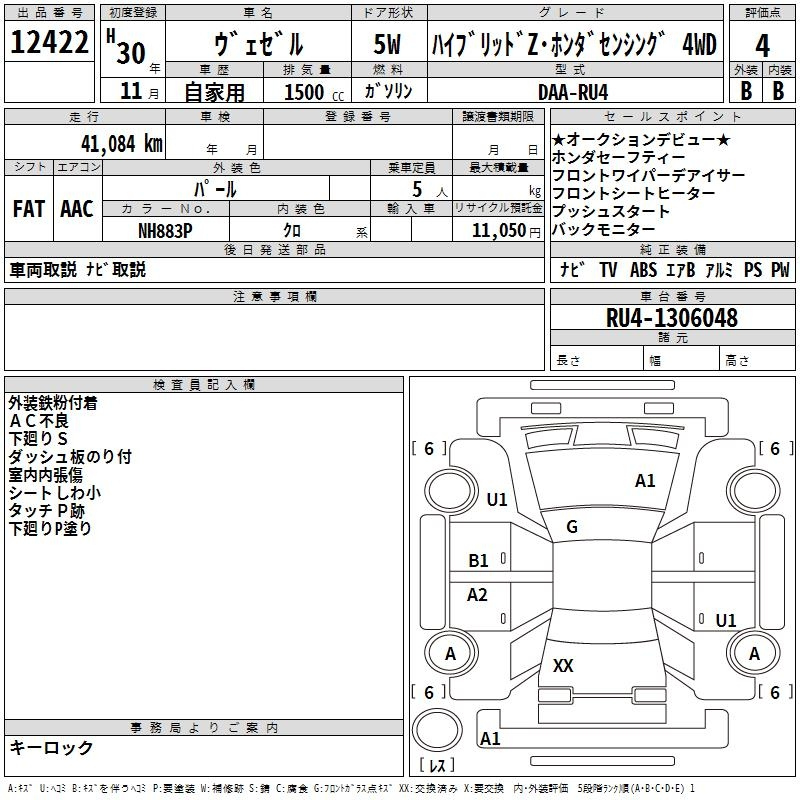Click the 注意事項欄 header
Image resolution: width=800 pixels, height=800 pixels.
274,296
